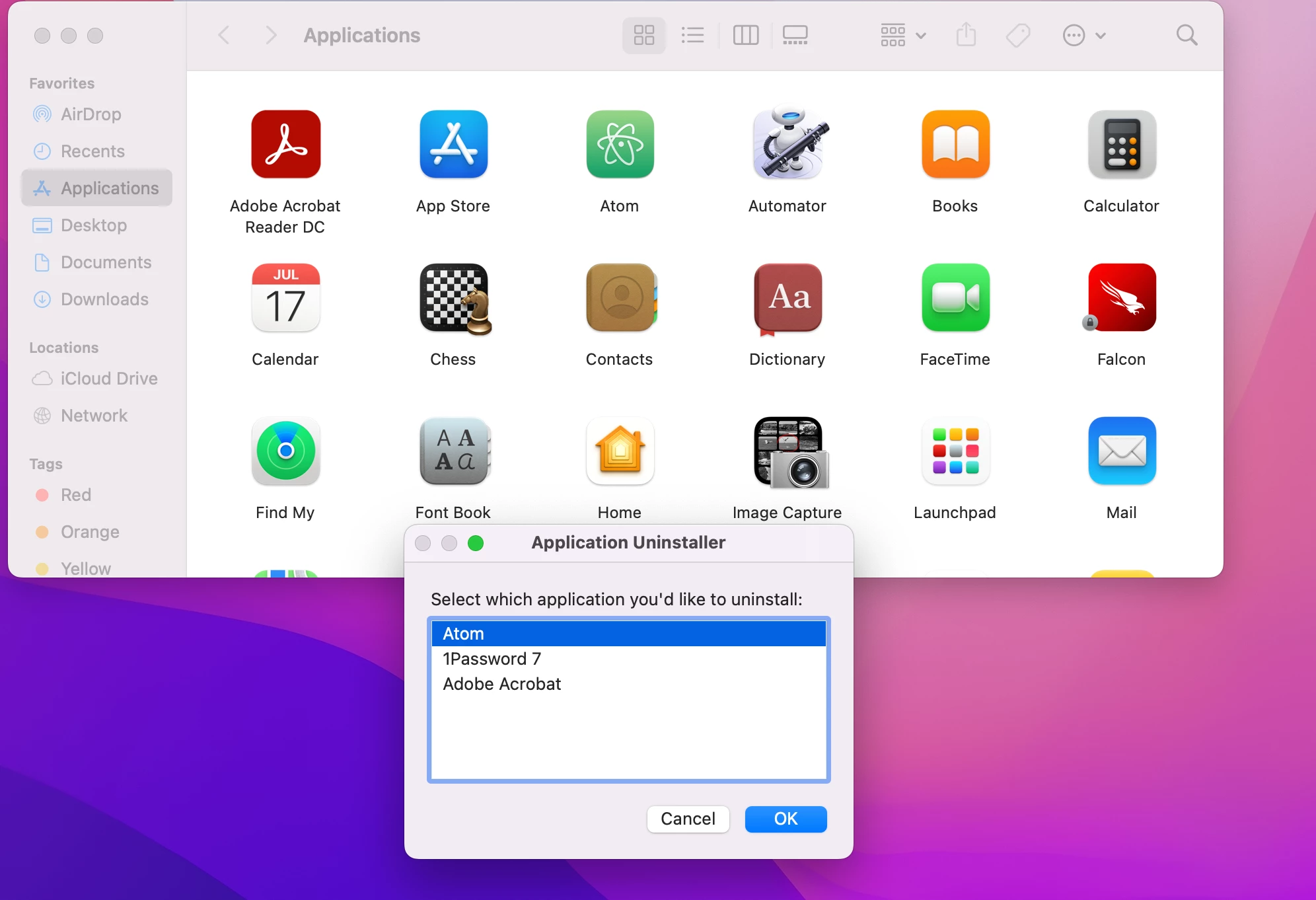Open Recents in the Finder sidebar
The width and height of the screenshot is (1316, 900).
[96, 151]
